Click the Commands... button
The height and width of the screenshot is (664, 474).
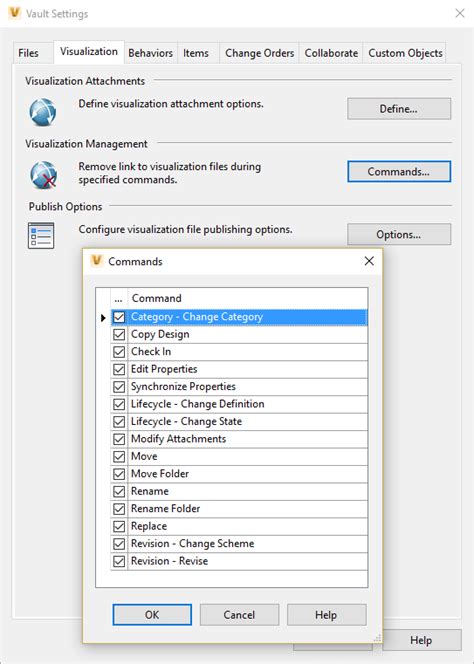point(399,172)
